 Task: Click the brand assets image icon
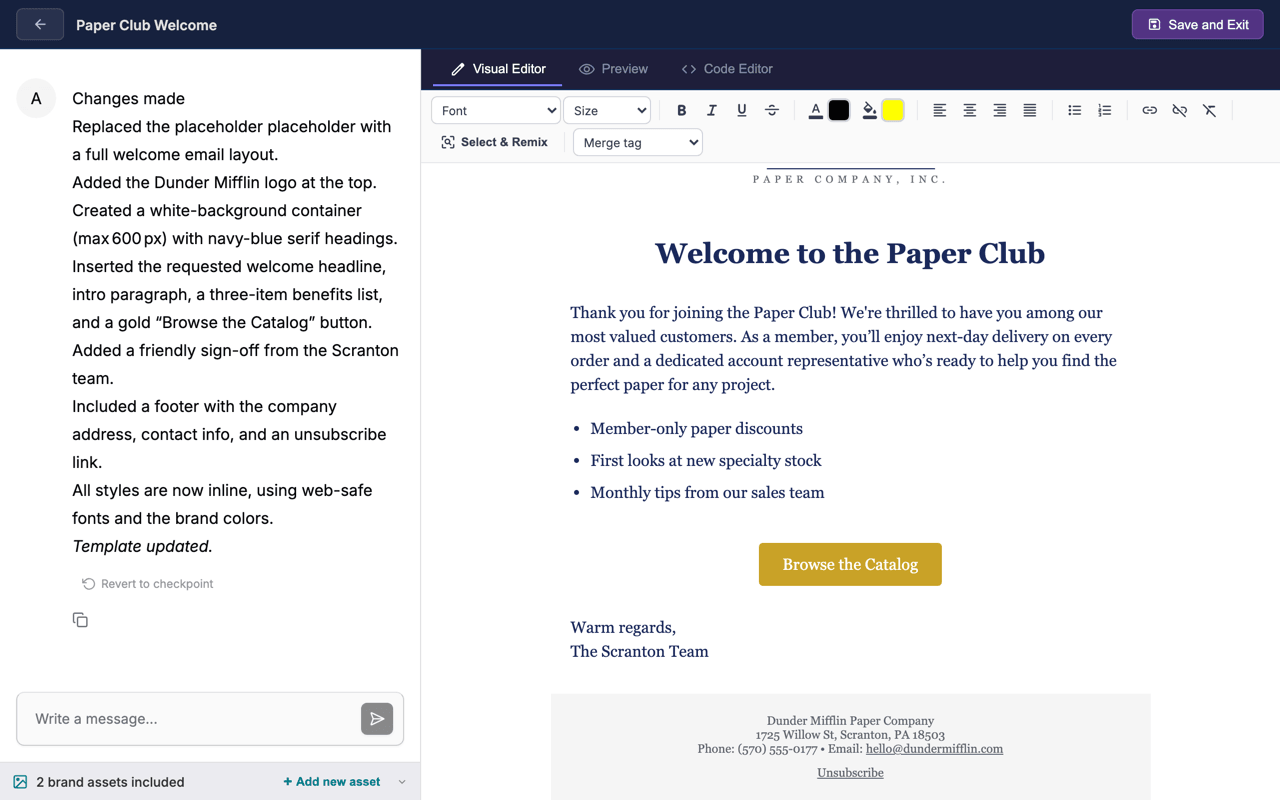click(x=20, y=782)
